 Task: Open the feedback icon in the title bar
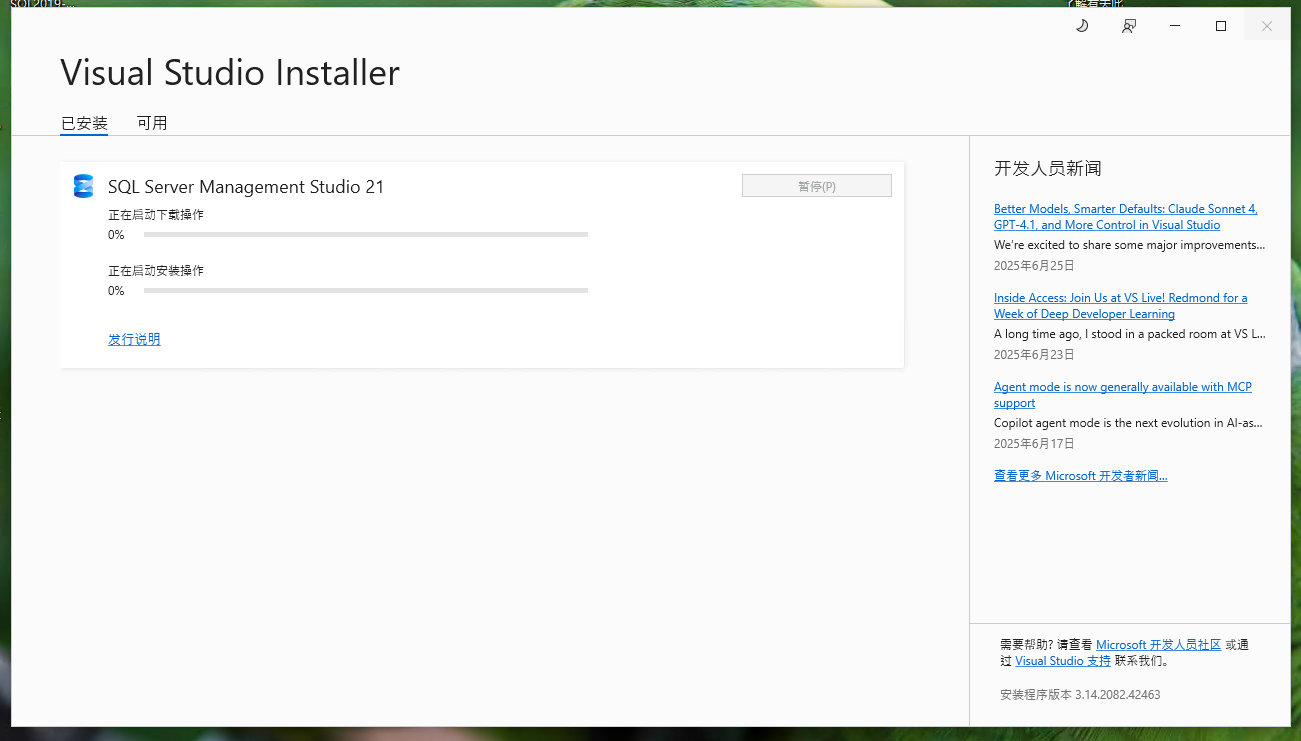pos(1128,25)
